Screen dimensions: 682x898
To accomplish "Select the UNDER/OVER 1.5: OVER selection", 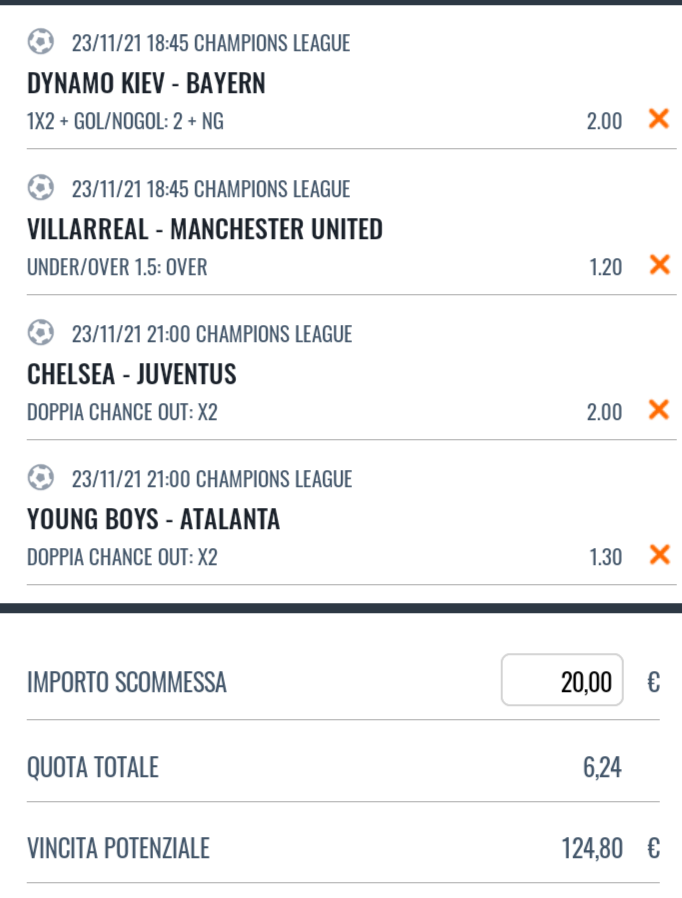I will (117, 267).
